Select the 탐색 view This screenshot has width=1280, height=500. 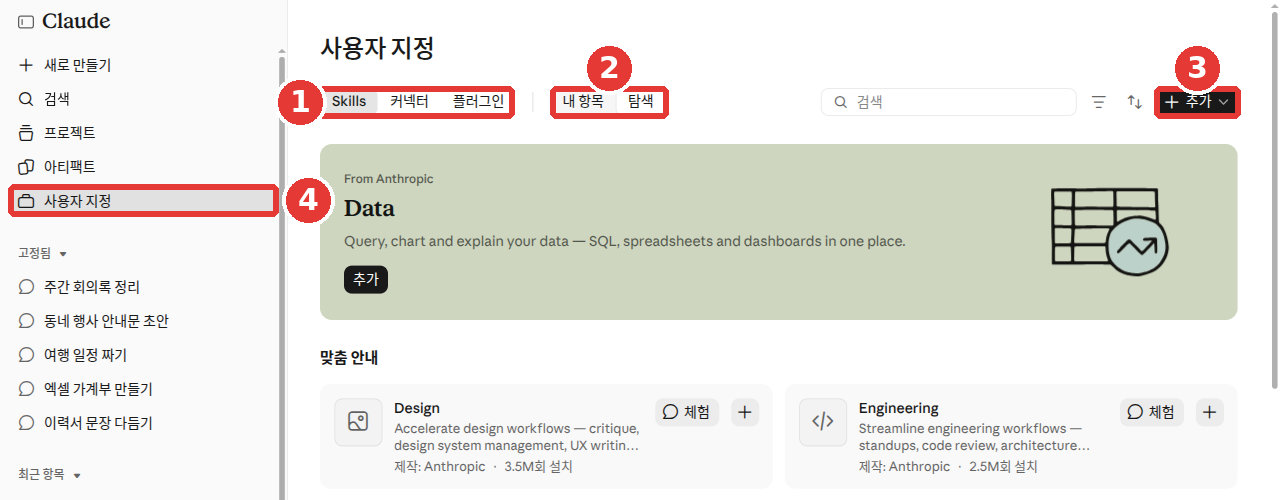(x=640, y=101)
